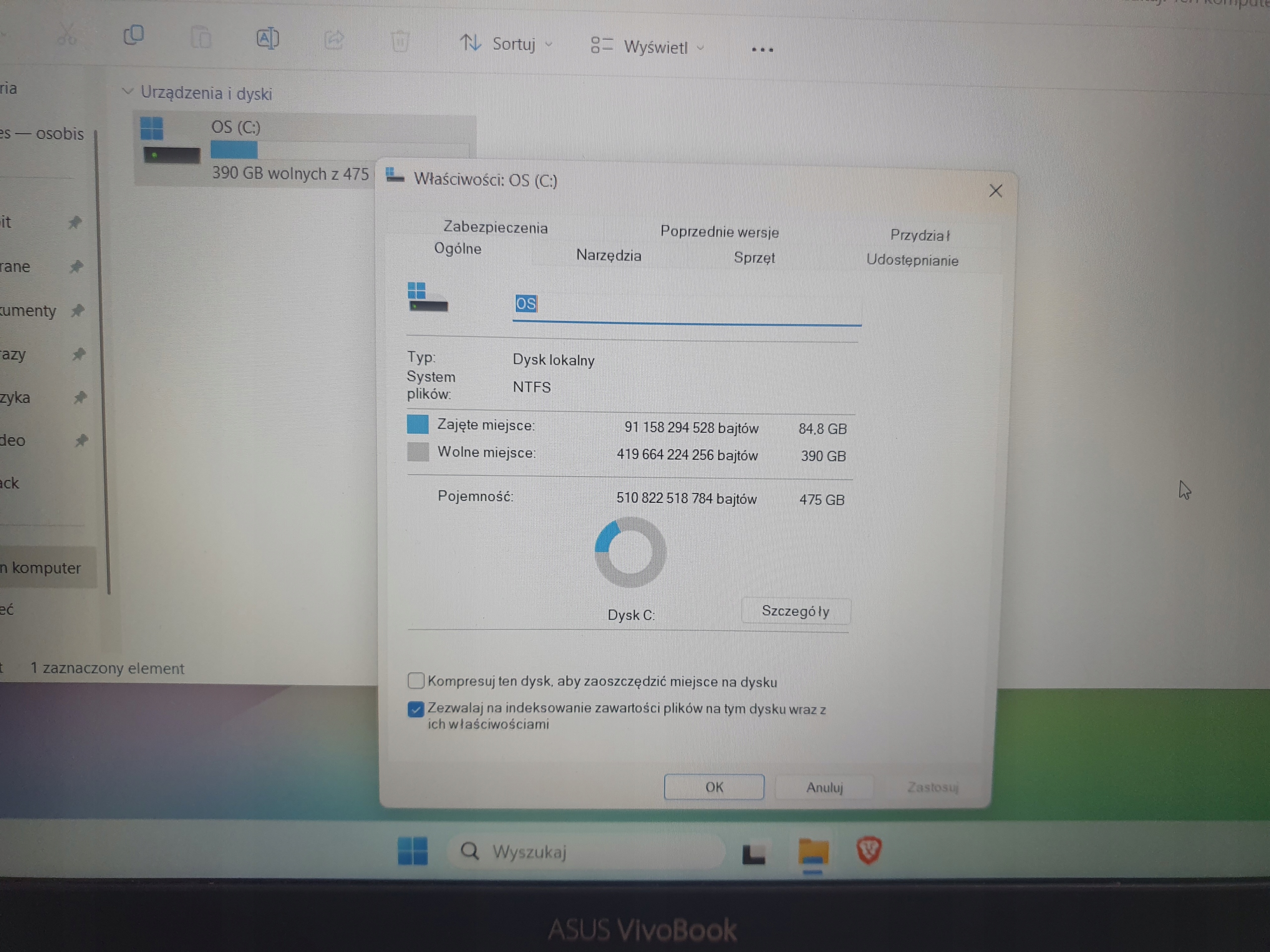Launch Brave browser from taskbar
Screen dimensions: 1270x952
[868, 850]
